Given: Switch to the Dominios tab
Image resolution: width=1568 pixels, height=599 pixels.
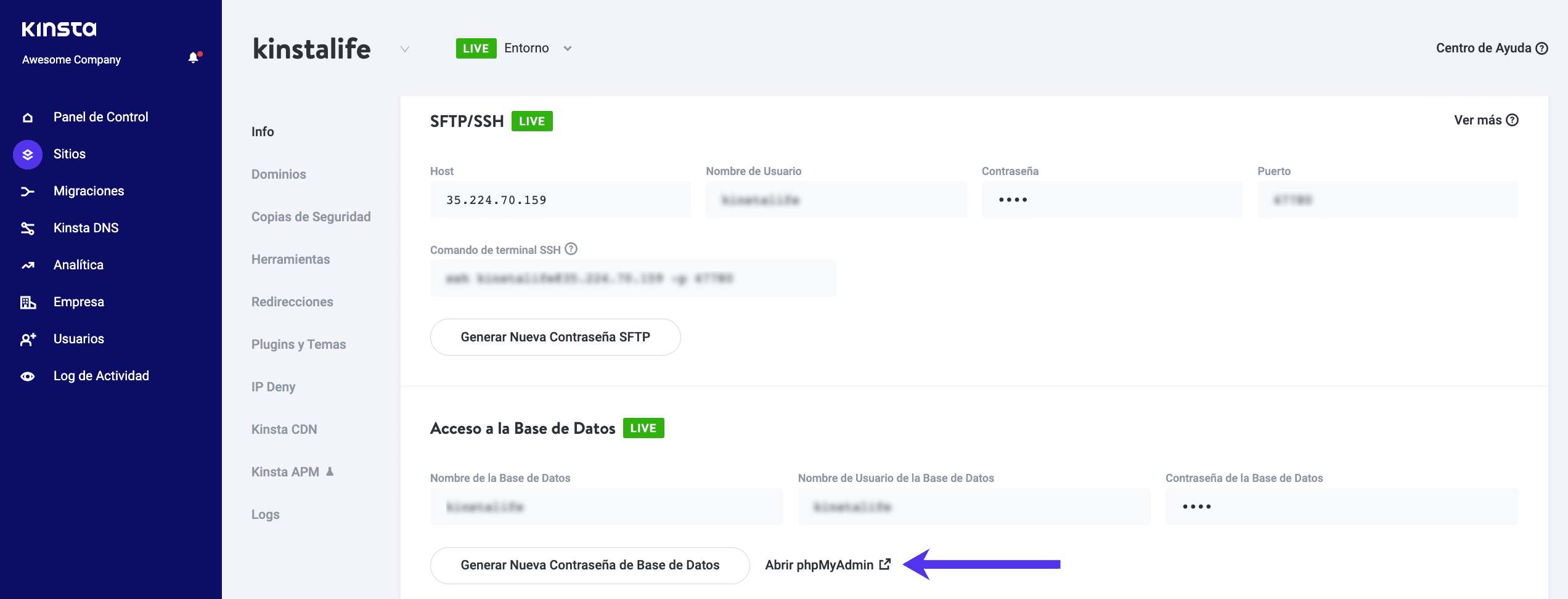Looking at the screenshot, I should 279,174.
